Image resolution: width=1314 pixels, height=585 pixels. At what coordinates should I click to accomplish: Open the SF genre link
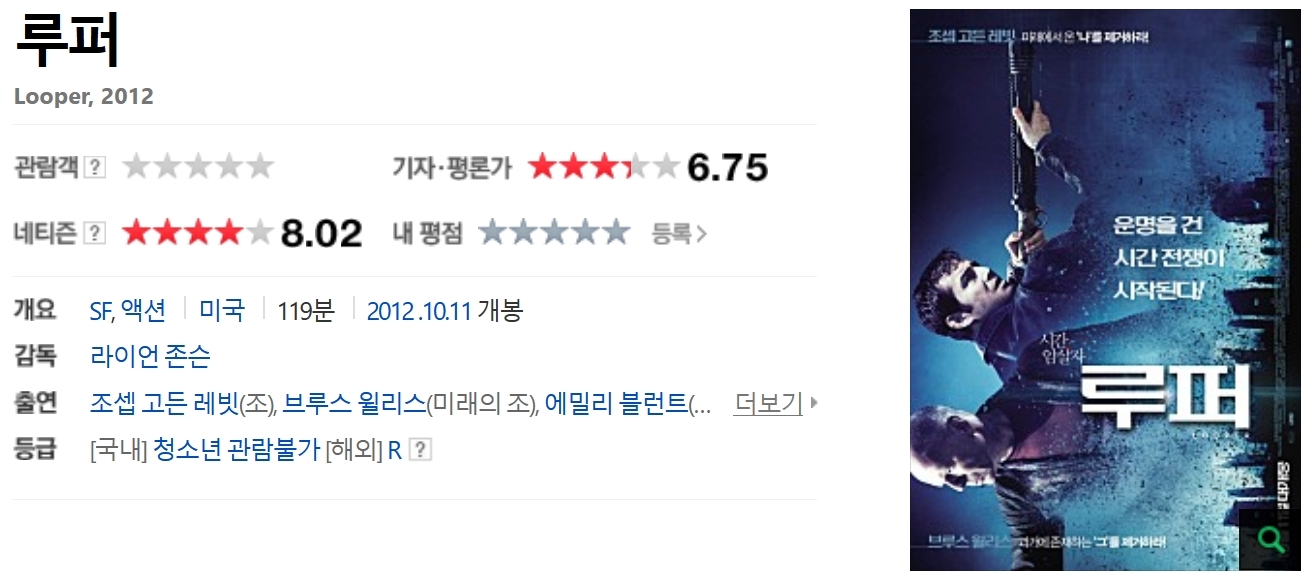pyautogui.click(x=100, y=310)
